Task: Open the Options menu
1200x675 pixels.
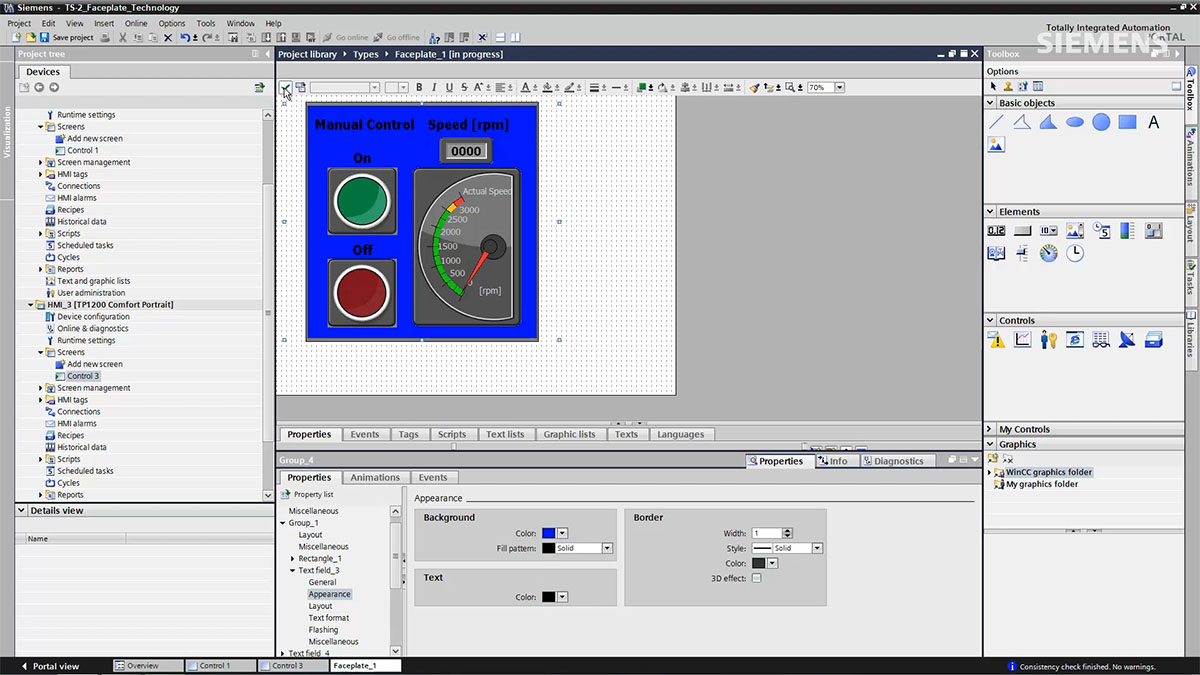Action: coord(172,23)
